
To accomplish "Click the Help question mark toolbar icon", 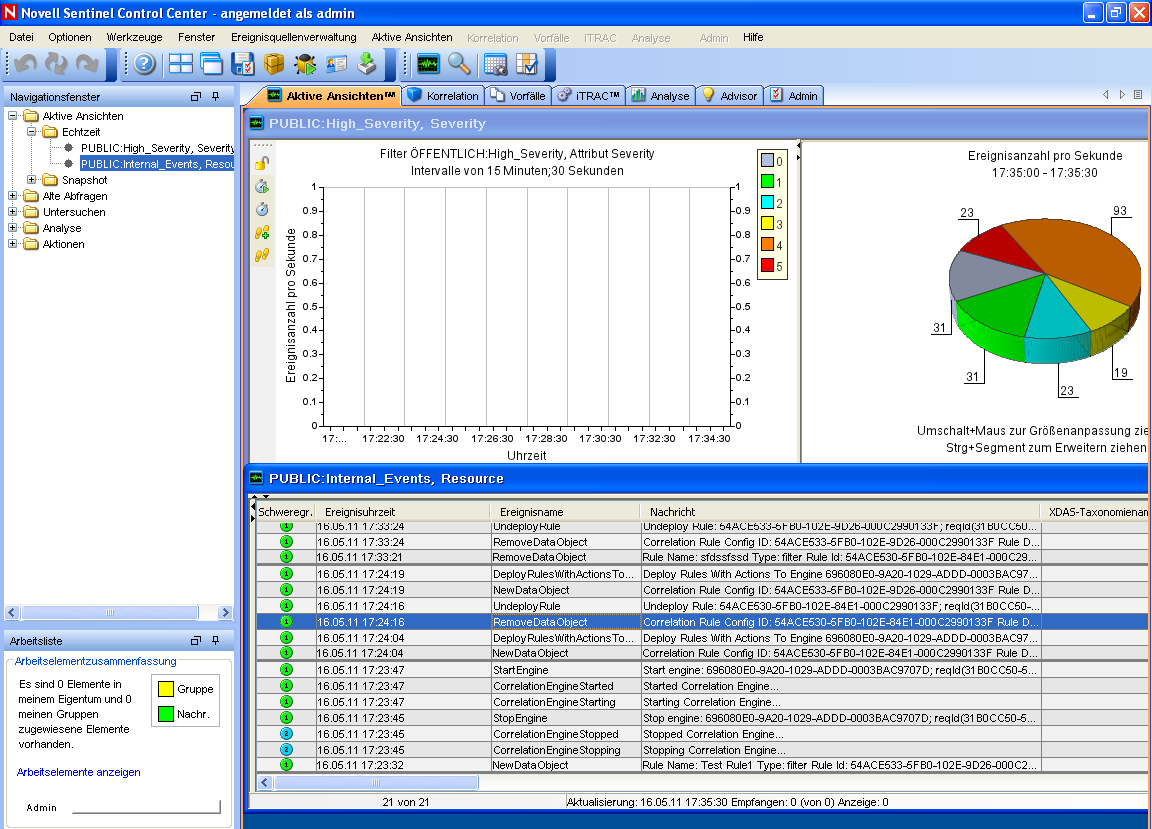I will point(145,64).
